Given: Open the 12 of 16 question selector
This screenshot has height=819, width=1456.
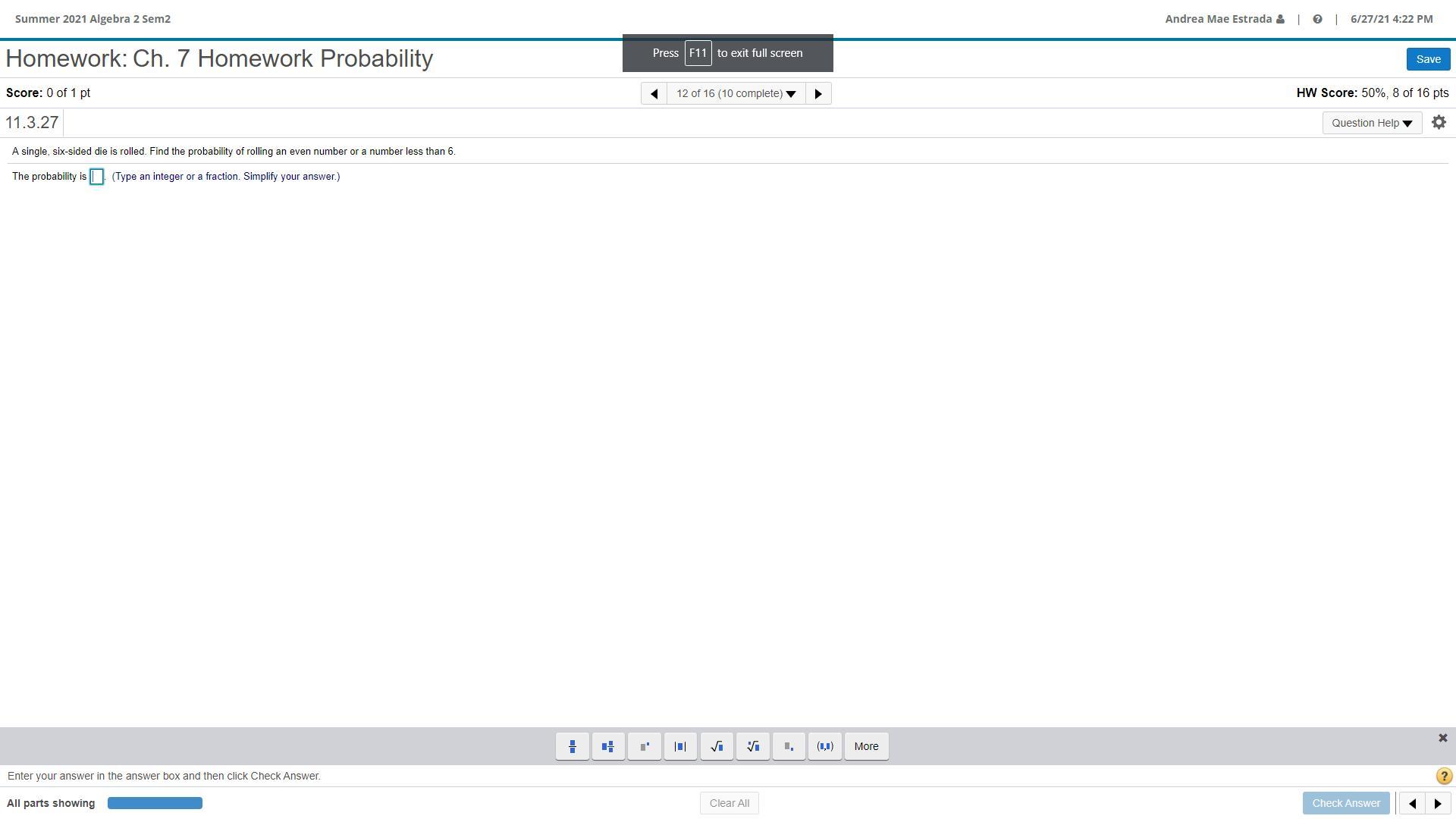Looking at the screenshot, I should pos(736,93).
